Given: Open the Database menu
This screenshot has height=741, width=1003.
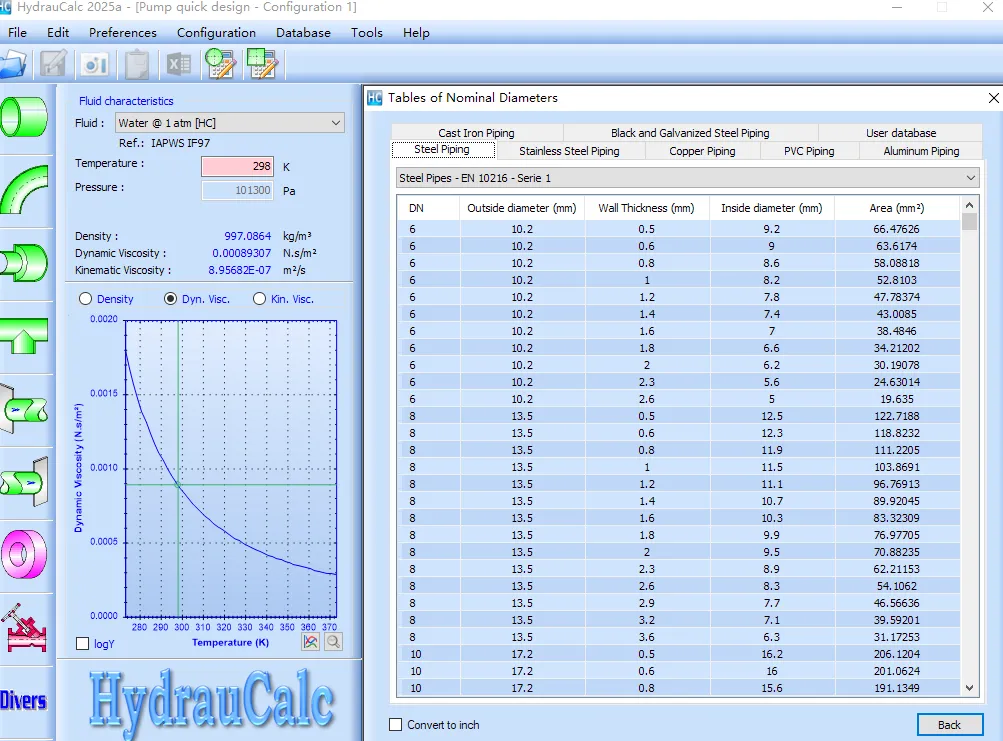Looking at the screenshot, I should tap(303, 33).
